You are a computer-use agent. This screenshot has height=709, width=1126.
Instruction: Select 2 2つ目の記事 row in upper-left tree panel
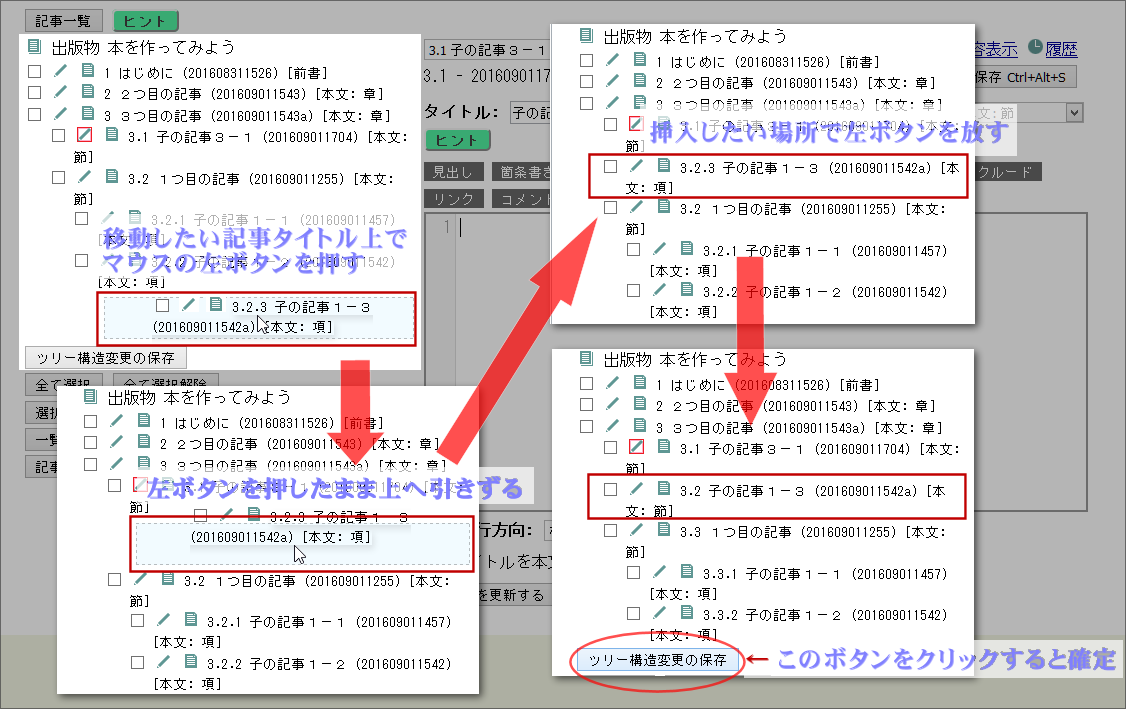pyautogui.click(x=206, y=93)
